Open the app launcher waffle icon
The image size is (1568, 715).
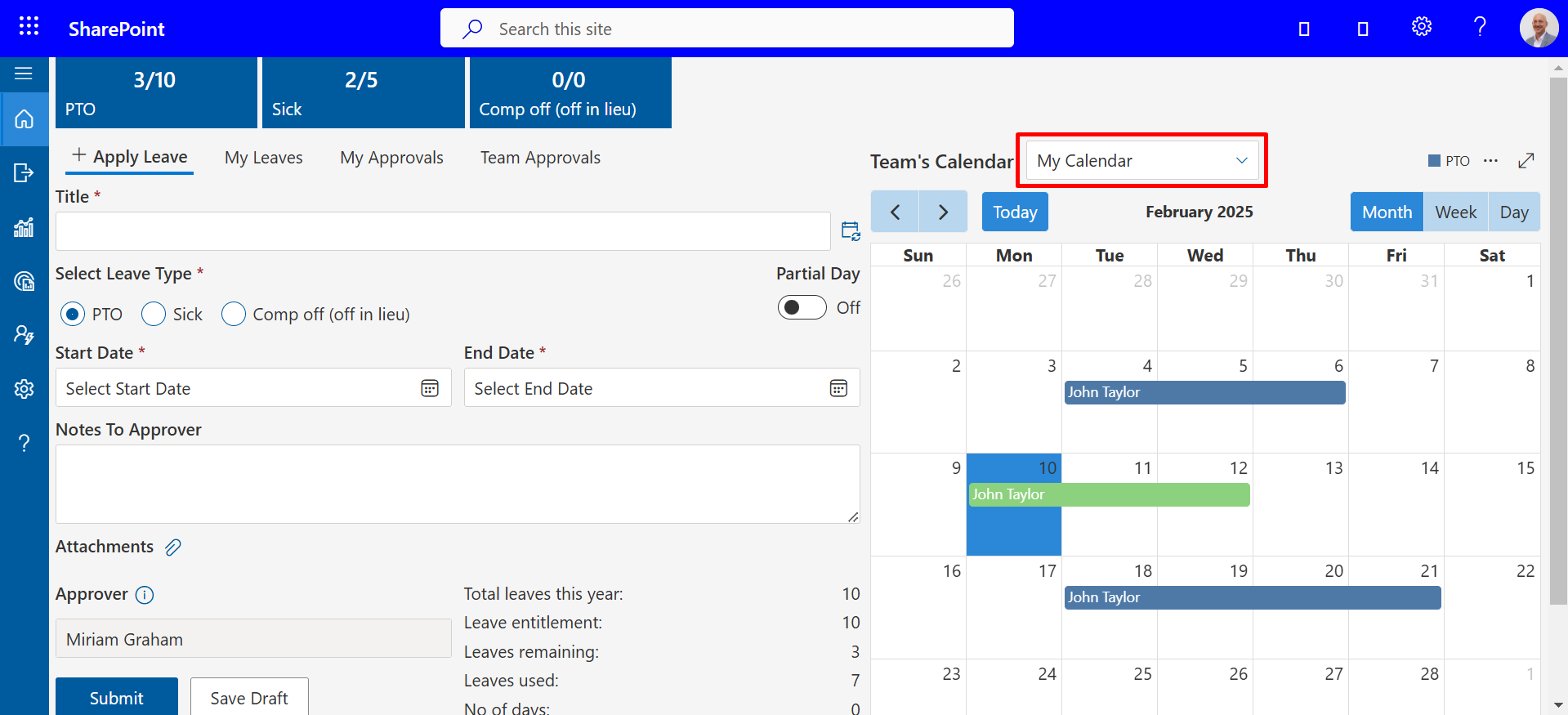click(x=29, y=27)
